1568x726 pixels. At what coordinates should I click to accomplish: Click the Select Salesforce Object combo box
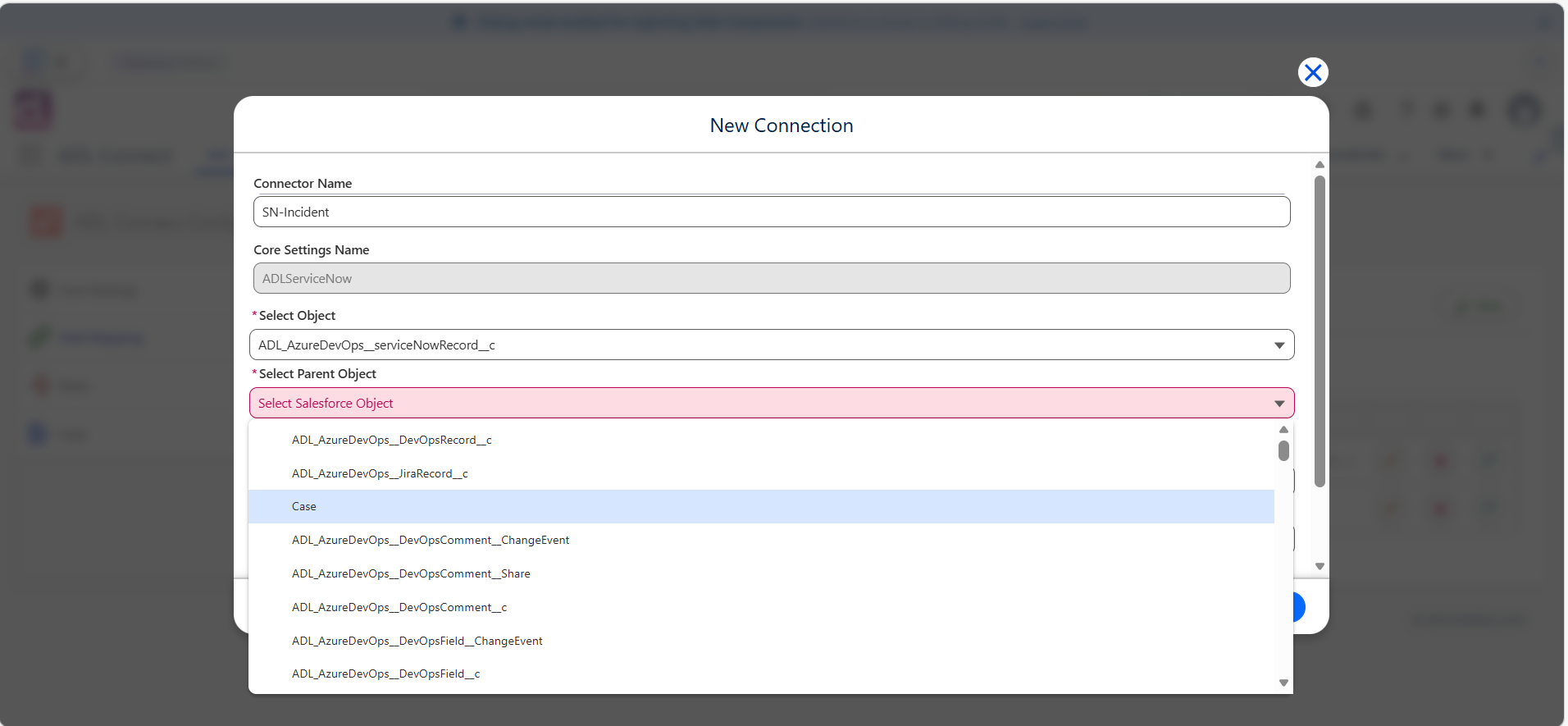pos(772,403)
